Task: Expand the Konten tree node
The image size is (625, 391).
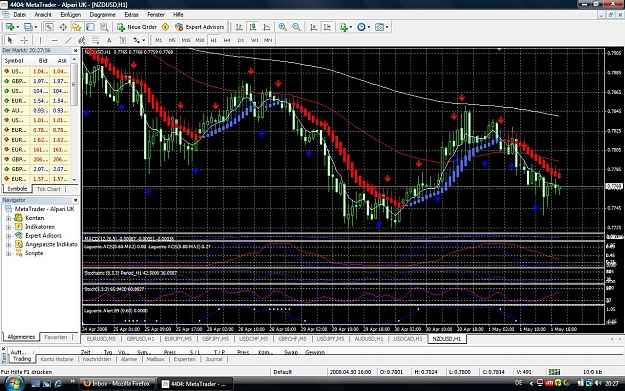Action: 8,218
